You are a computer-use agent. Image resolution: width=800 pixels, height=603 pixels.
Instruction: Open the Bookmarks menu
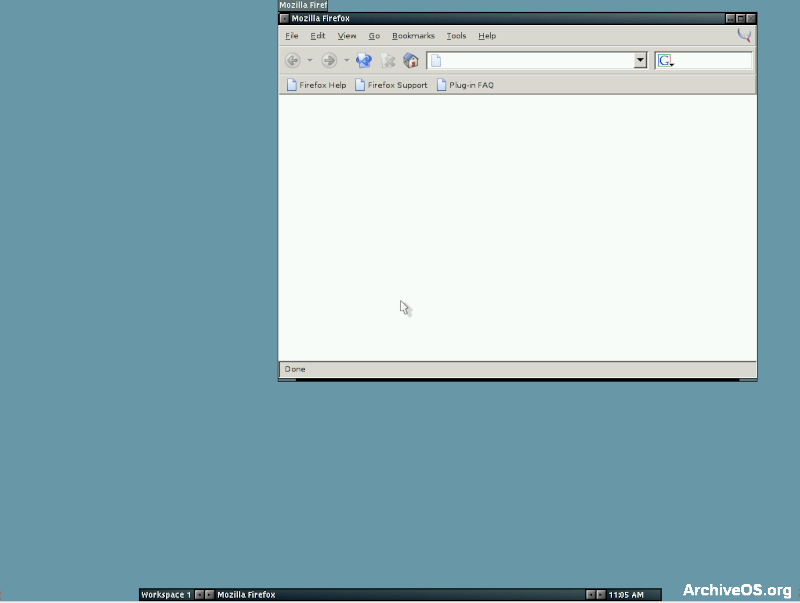point(413,36)
